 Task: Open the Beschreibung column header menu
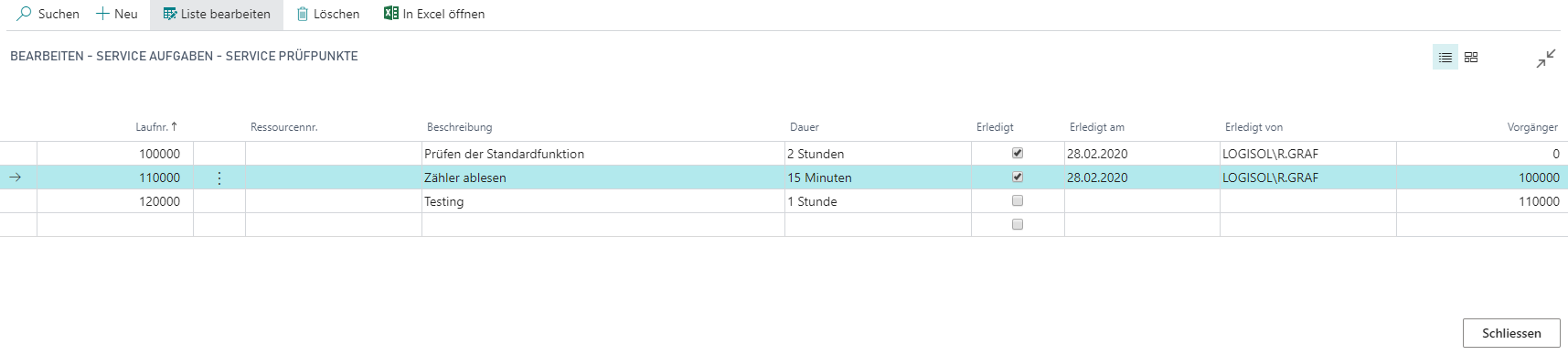459,127
